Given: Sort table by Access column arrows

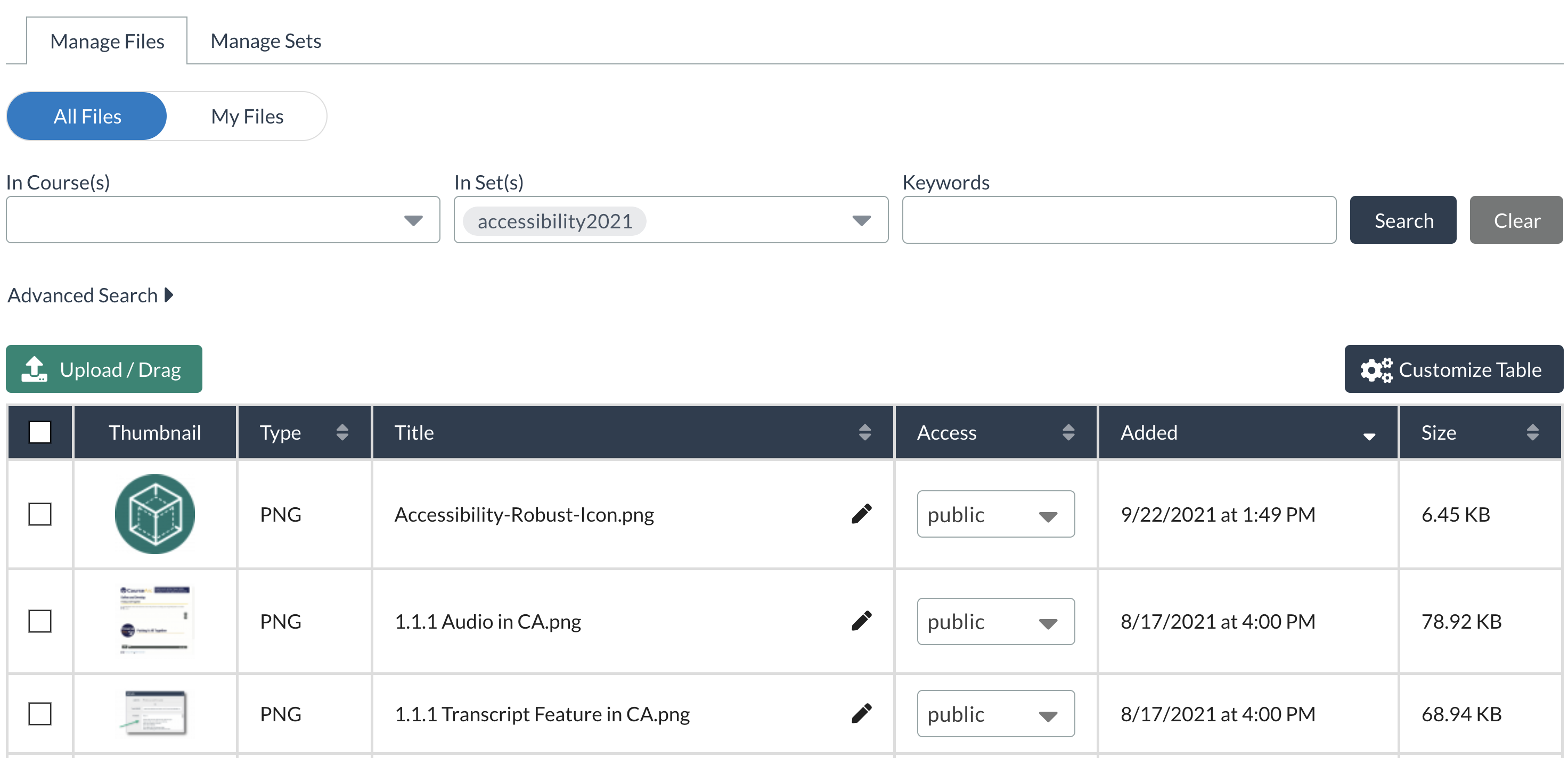Looking at the screenshot, I should pyautogui.click(x=1068, y=433).
